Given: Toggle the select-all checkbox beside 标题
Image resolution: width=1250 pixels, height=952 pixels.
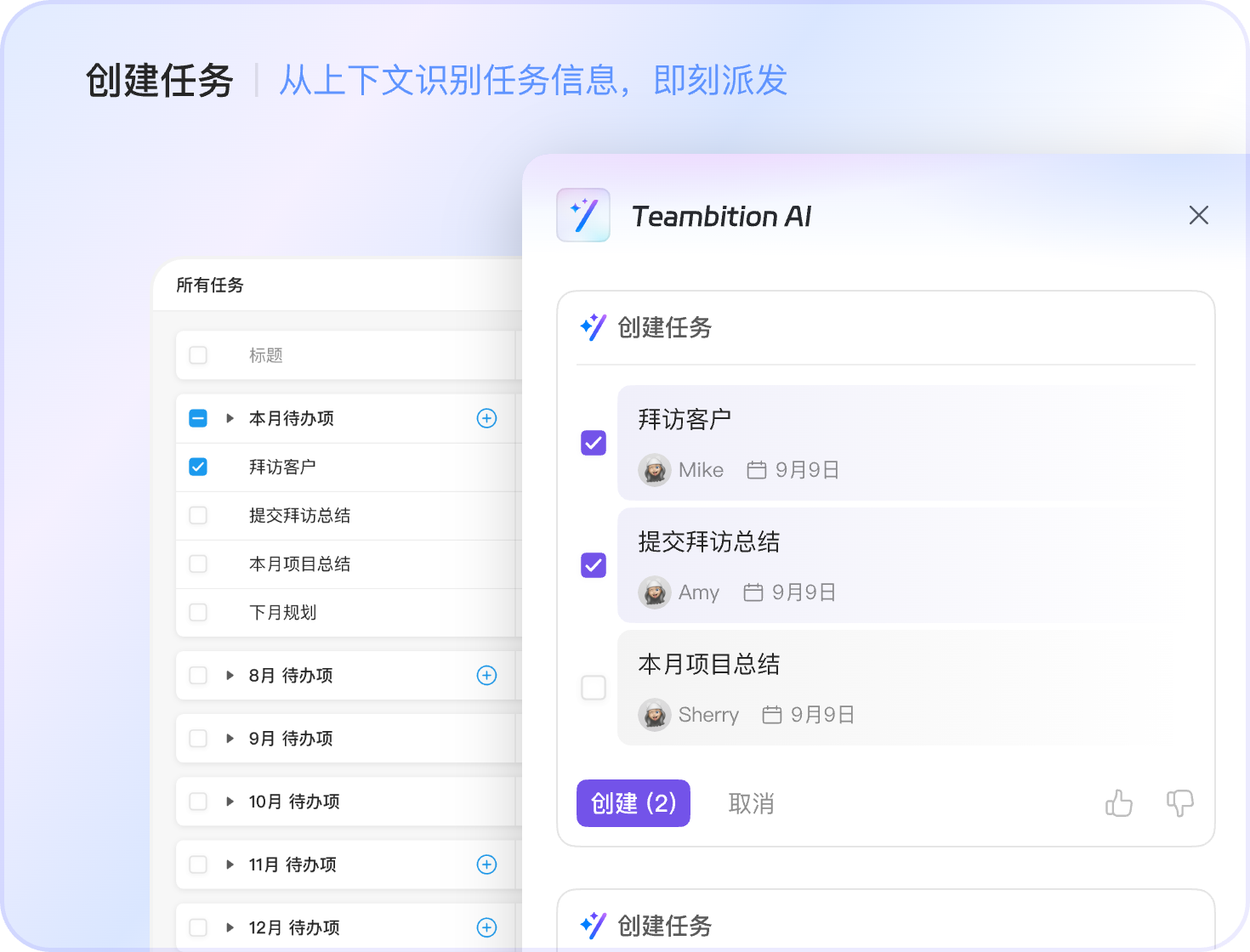Looking at the screenshot, I should (x=198, y=355).
